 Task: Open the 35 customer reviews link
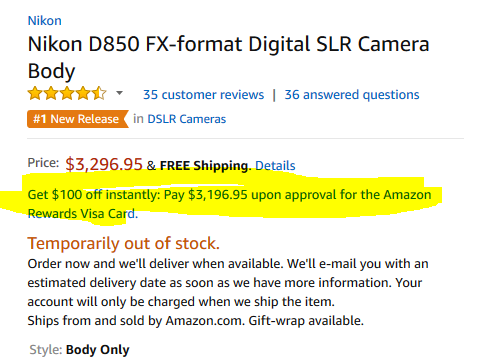point(203,95)
